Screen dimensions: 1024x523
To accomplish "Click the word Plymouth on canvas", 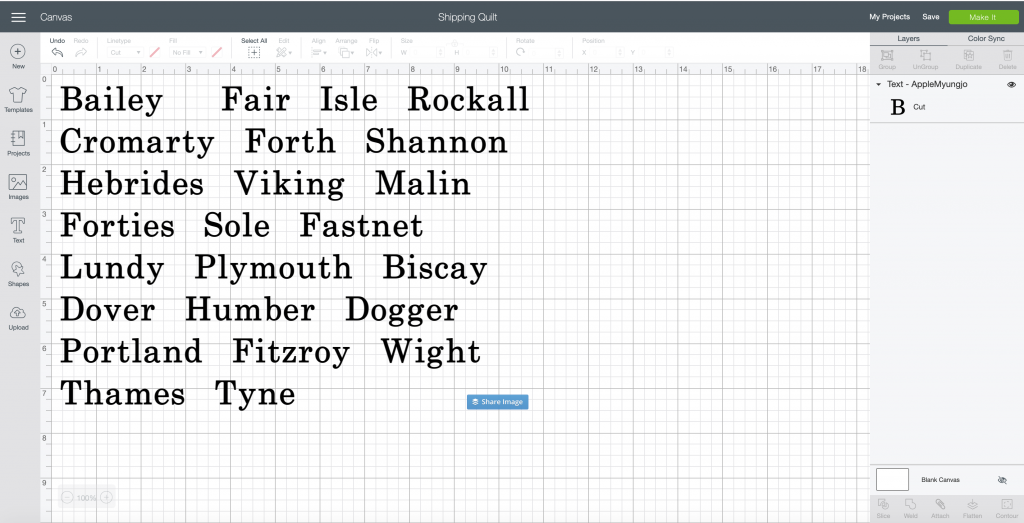I will 273,268.
